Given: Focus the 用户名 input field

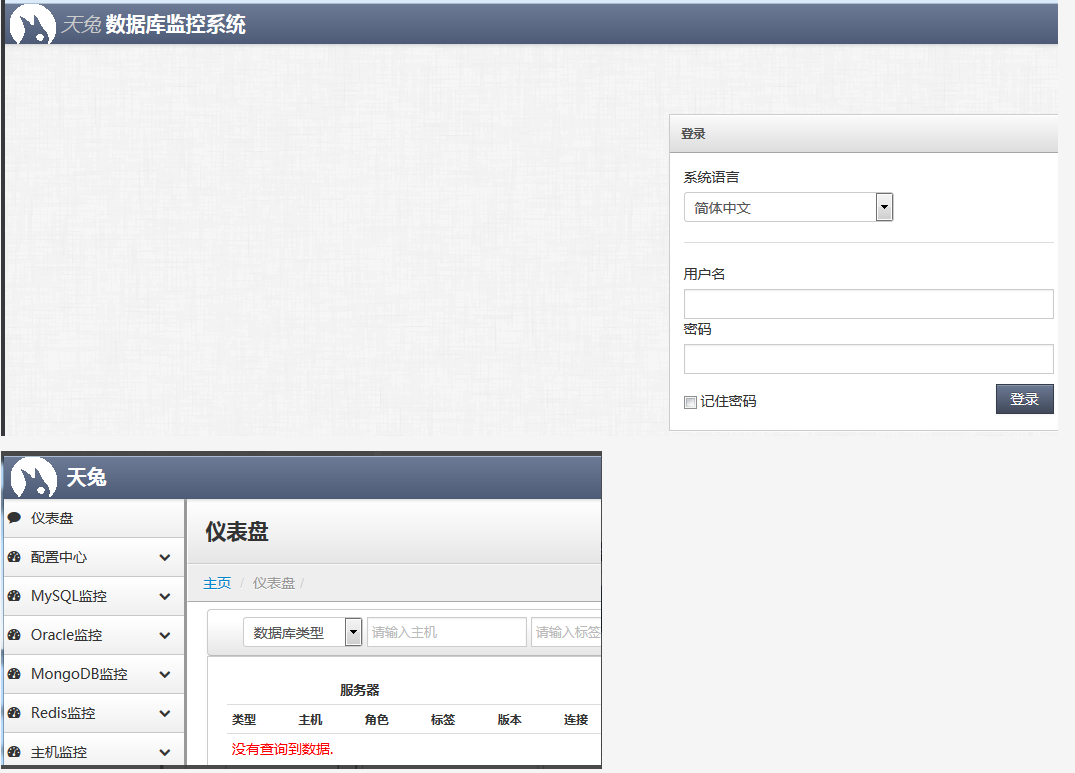Looking at the screenshot, I should pos(869,304).
